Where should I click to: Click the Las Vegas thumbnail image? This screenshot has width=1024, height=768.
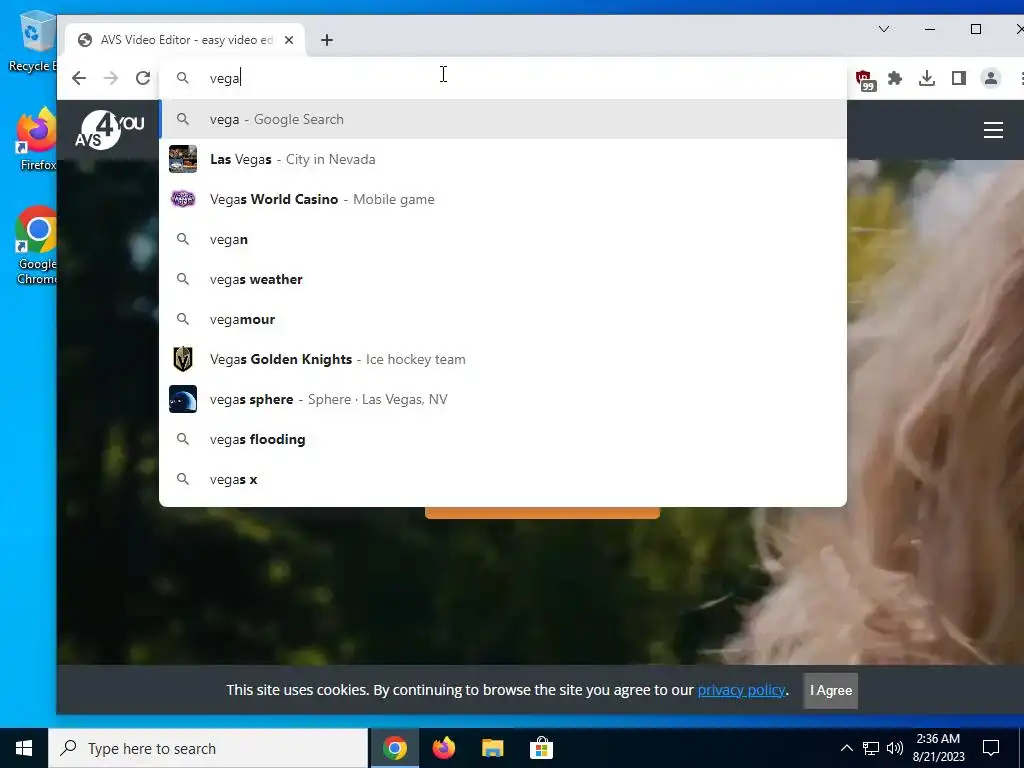pos(183,159)
